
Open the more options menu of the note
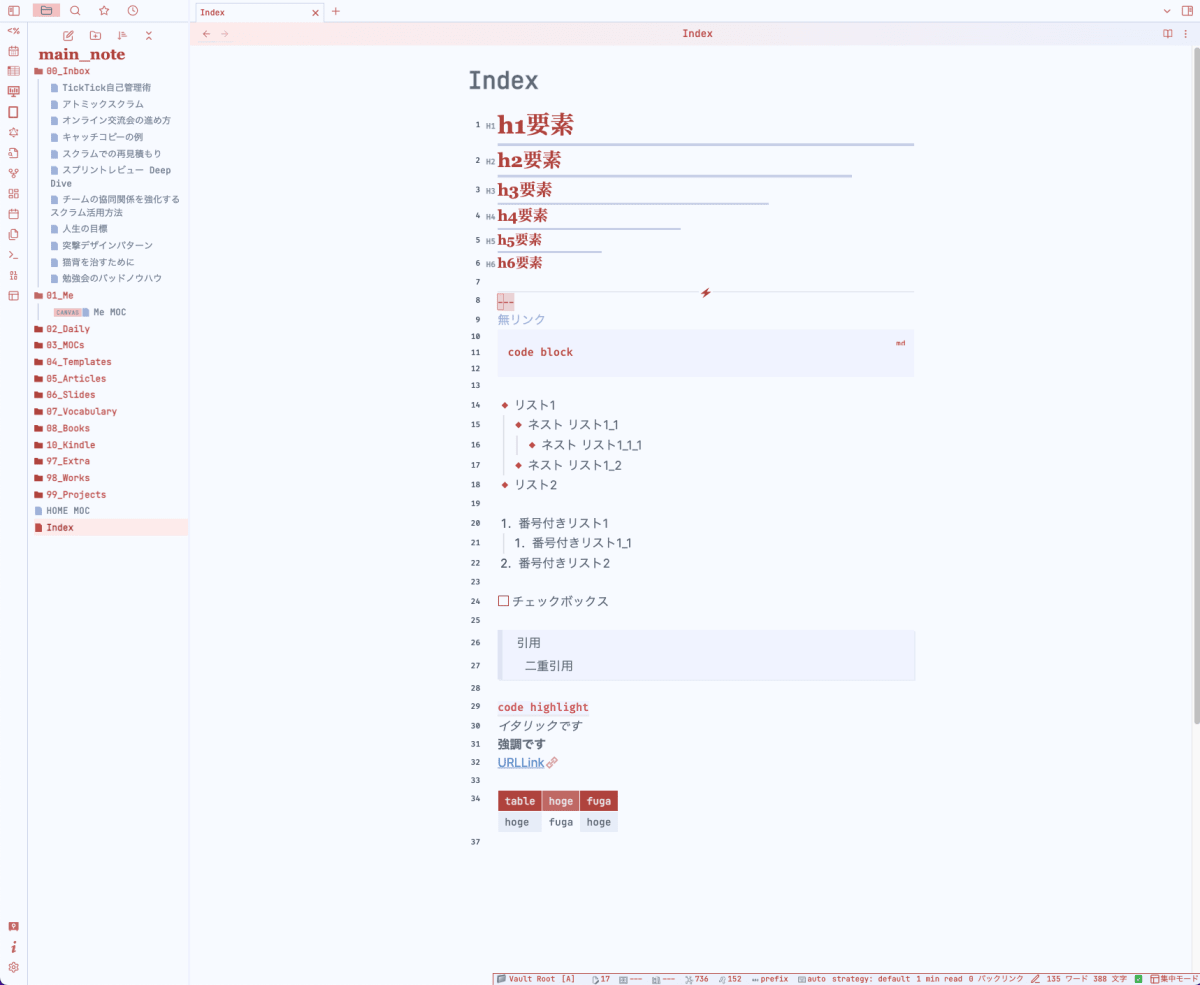1186,33
